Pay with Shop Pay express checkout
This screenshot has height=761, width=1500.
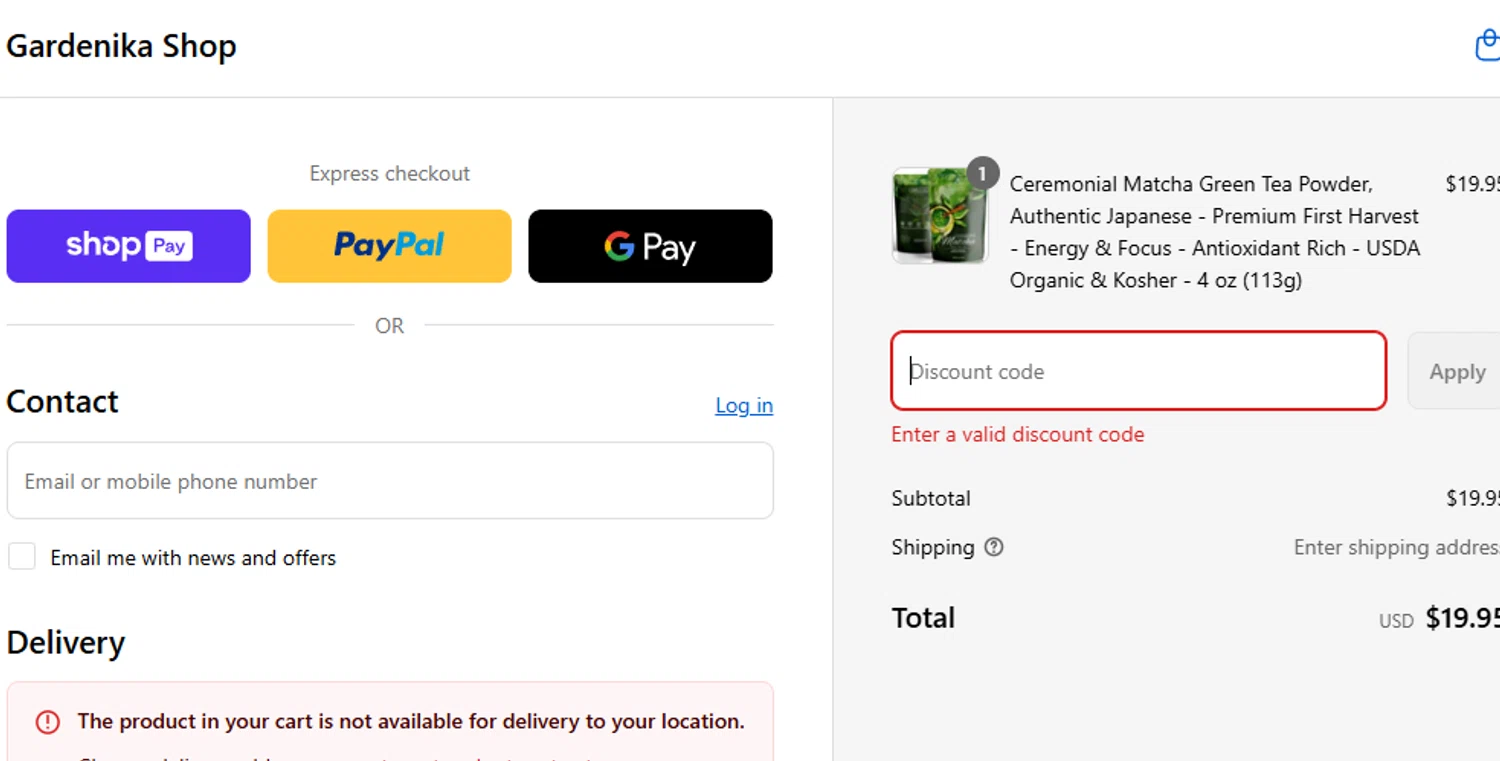(x=129, y=246)
